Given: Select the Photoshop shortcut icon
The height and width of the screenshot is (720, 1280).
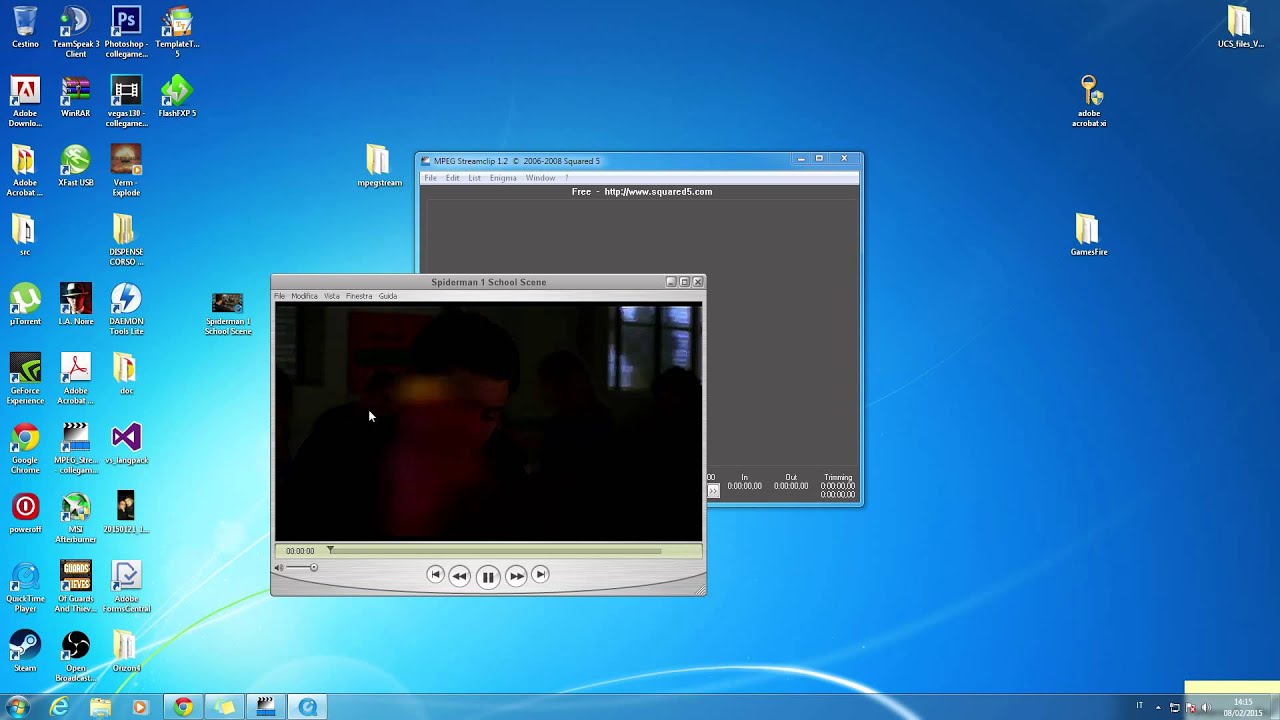Looking at the screenshot, I should pyautogui.click(x=126, y=31).
